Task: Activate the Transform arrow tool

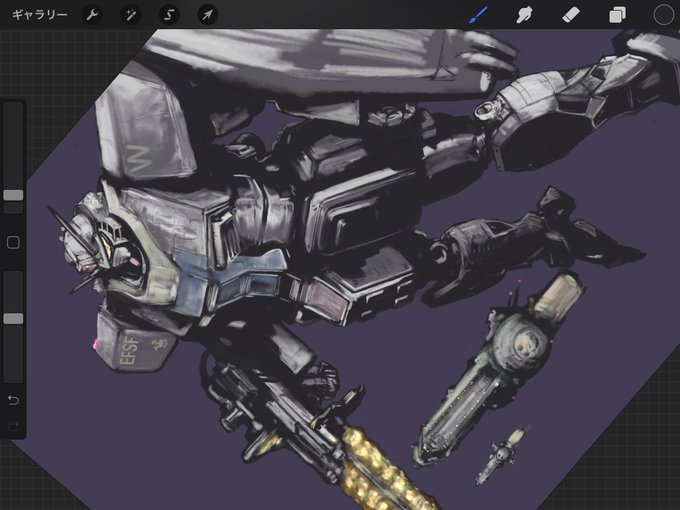Action: 207,15
